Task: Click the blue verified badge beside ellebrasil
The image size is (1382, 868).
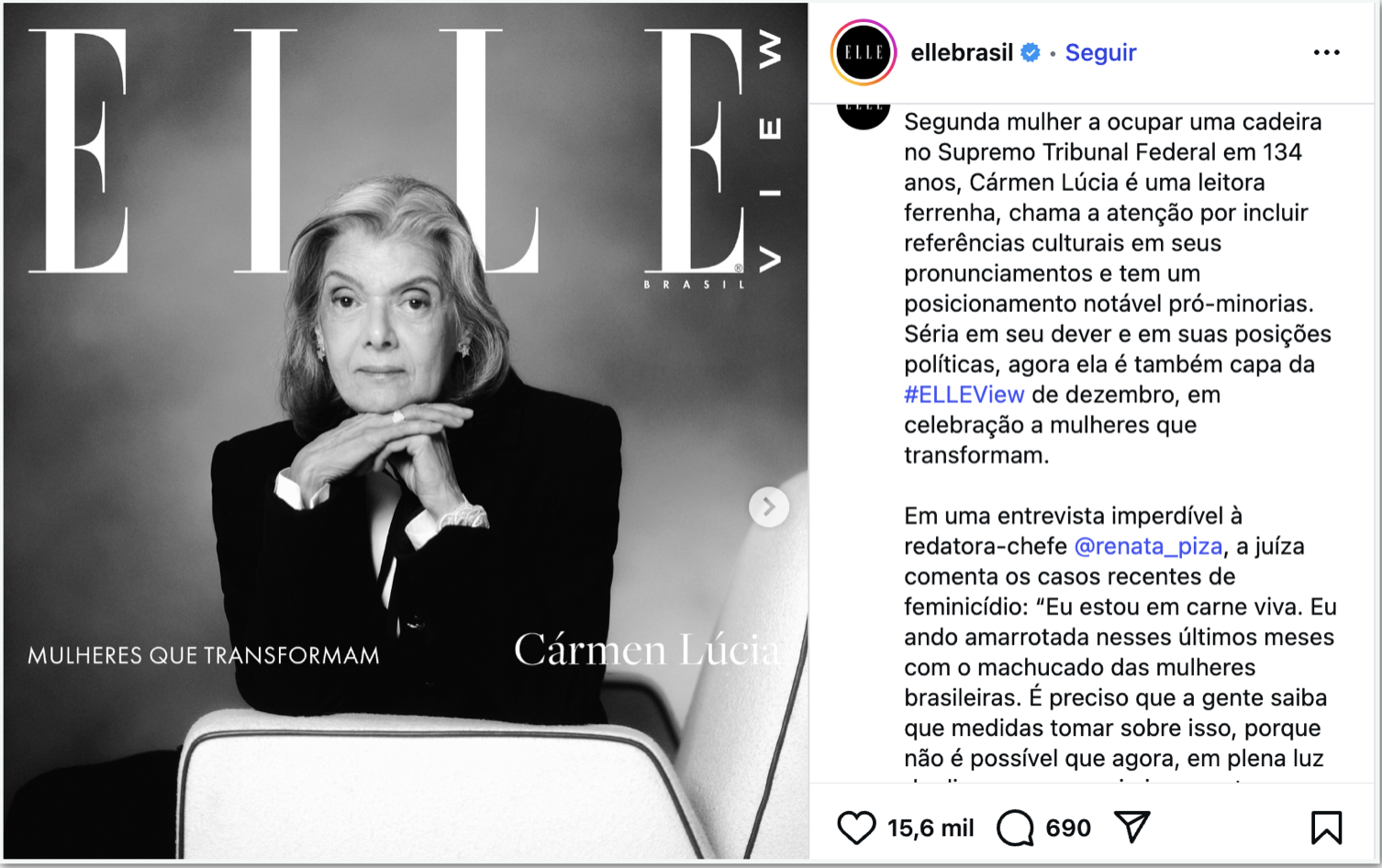Action: click(1031, 53)
